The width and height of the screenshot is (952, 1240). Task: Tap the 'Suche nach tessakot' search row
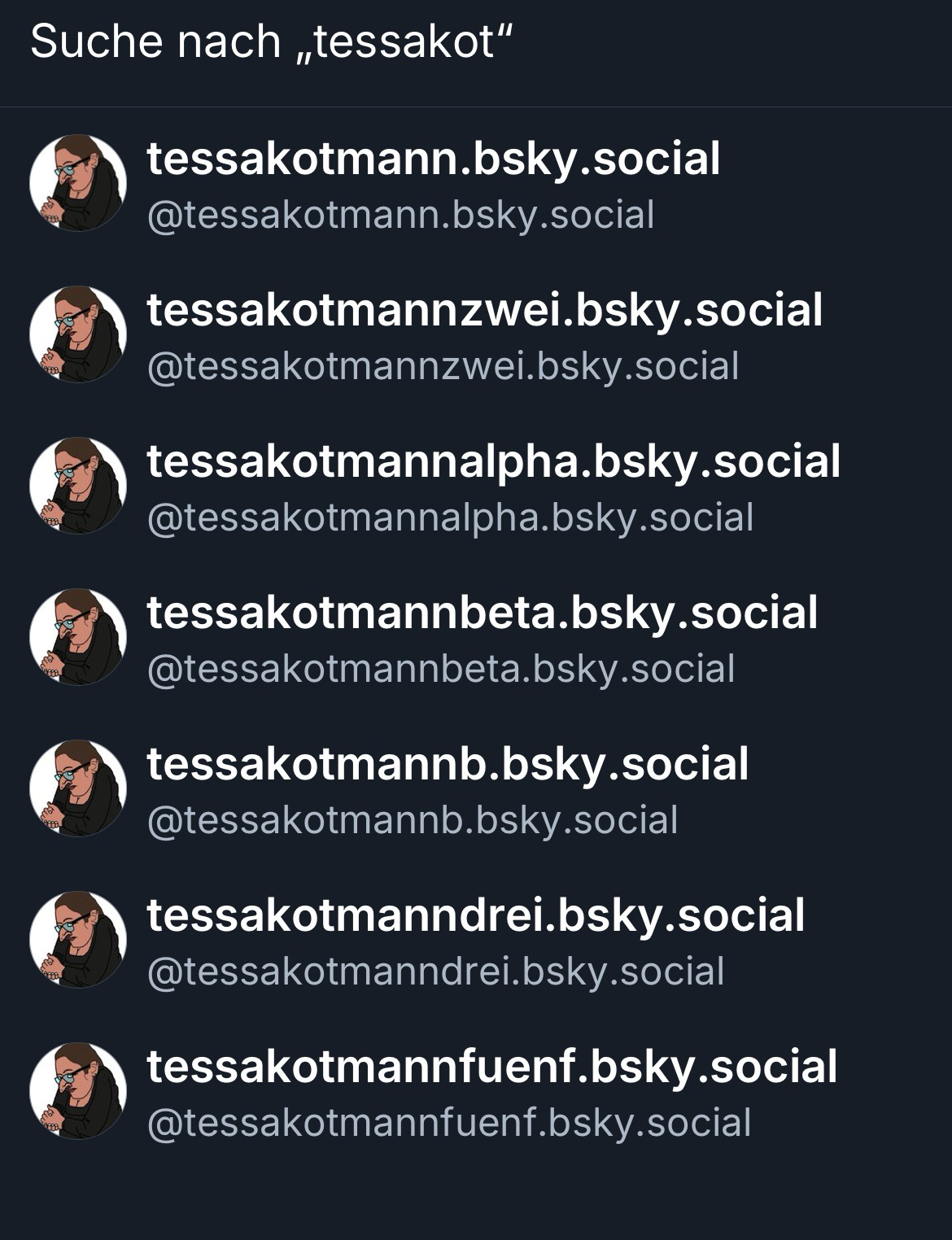(x=476, y=42)
